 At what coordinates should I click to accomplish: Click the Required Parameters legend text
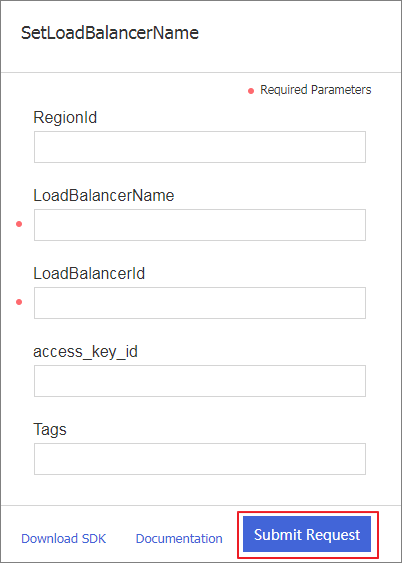tap(316, 90)
